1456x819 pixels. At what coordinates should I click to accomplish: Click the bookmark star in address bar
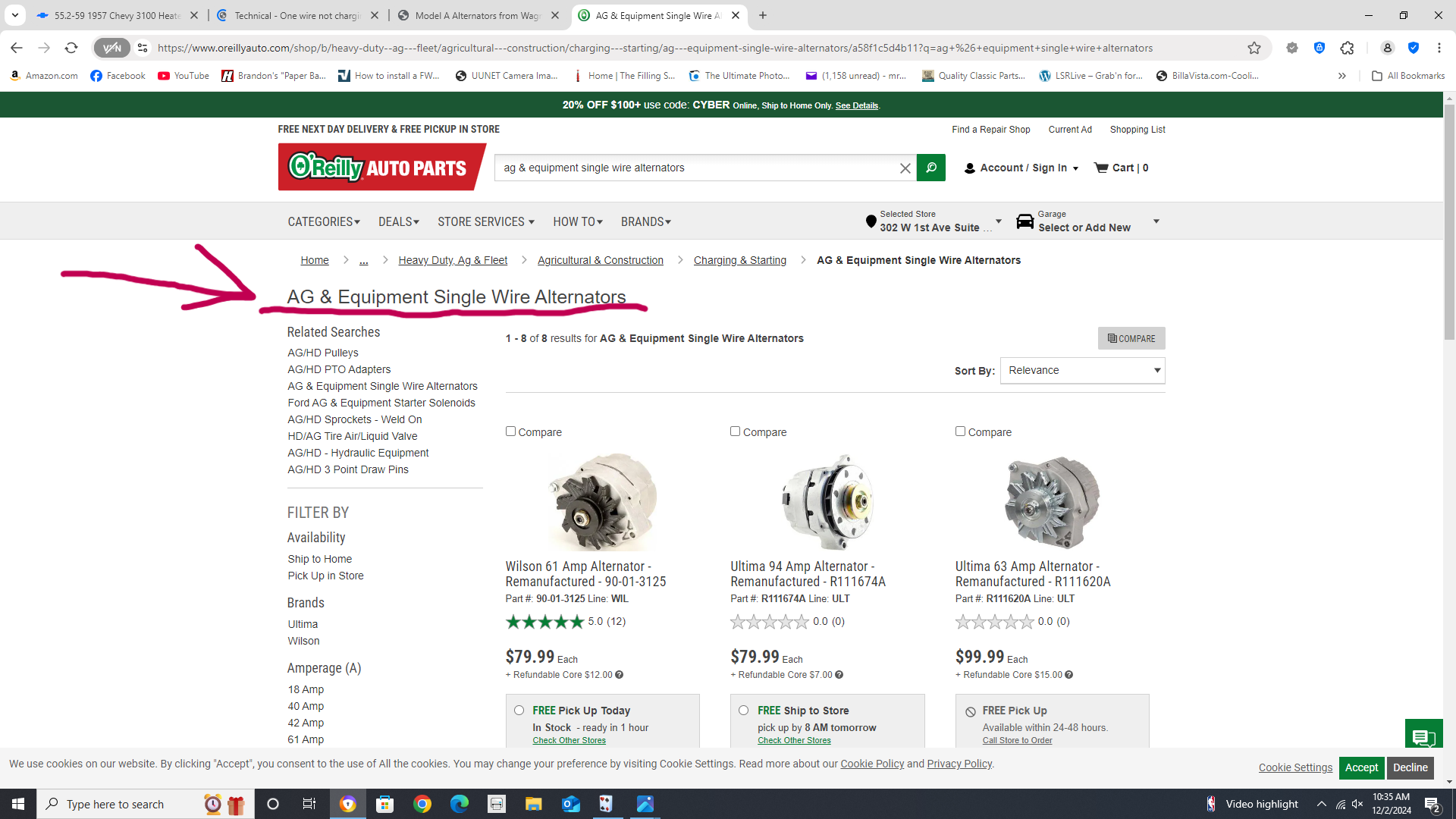1254,48
